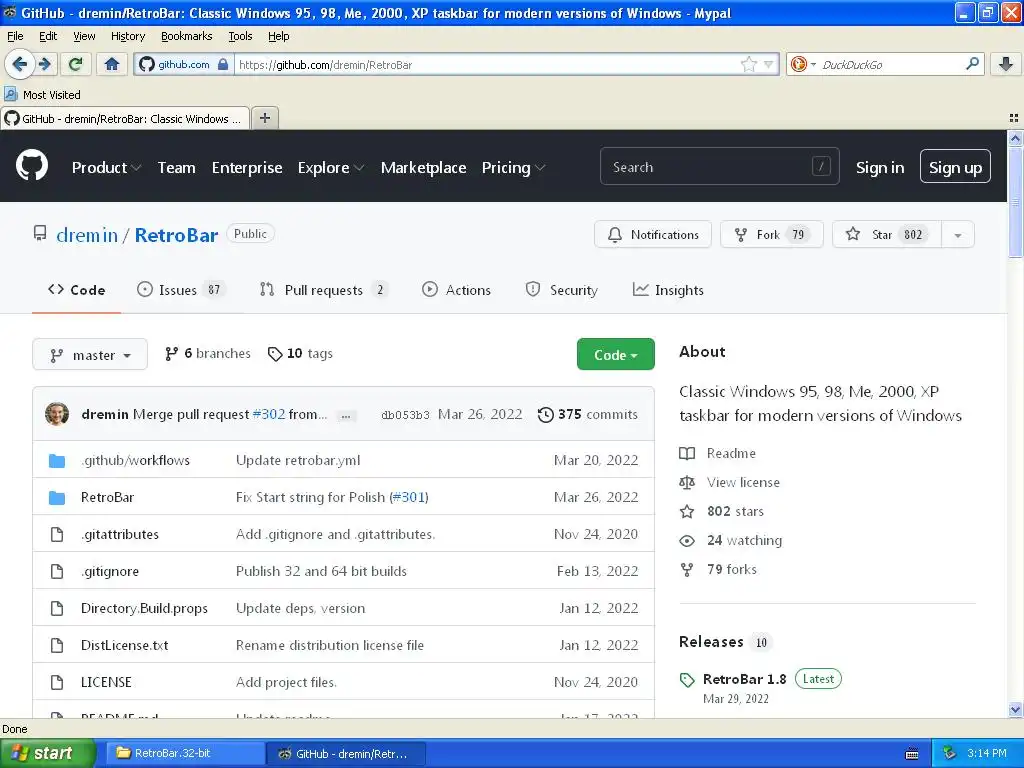The height and width of the screenshot is (768, 1024).
Task: Fork the repository using Fork button
Action: coord(771,234)
